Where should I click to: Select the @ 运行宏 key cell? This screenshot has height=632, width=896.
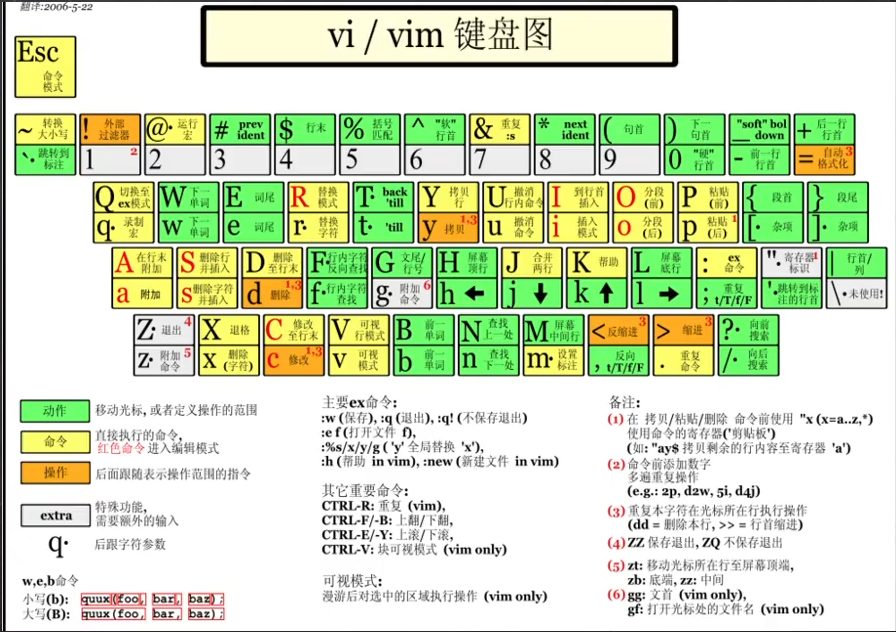tap(175, 129)
